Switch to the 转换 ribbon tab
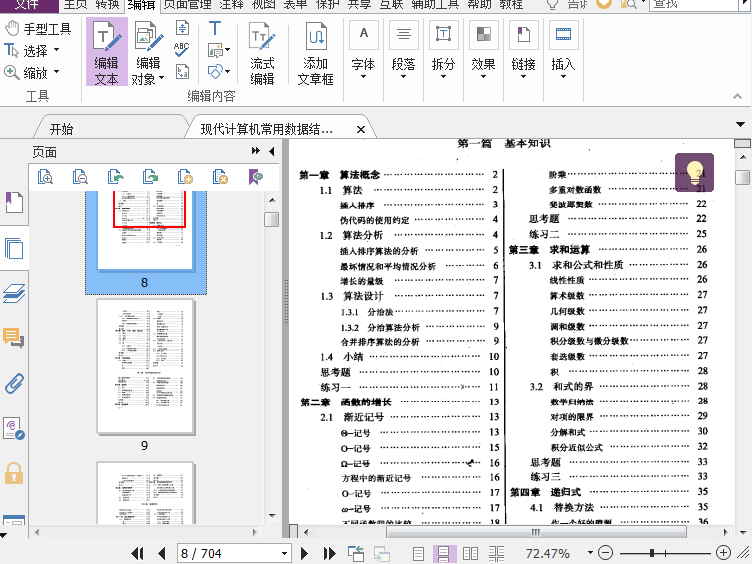The width and height of the screenshot is (752, 564). 107,5
